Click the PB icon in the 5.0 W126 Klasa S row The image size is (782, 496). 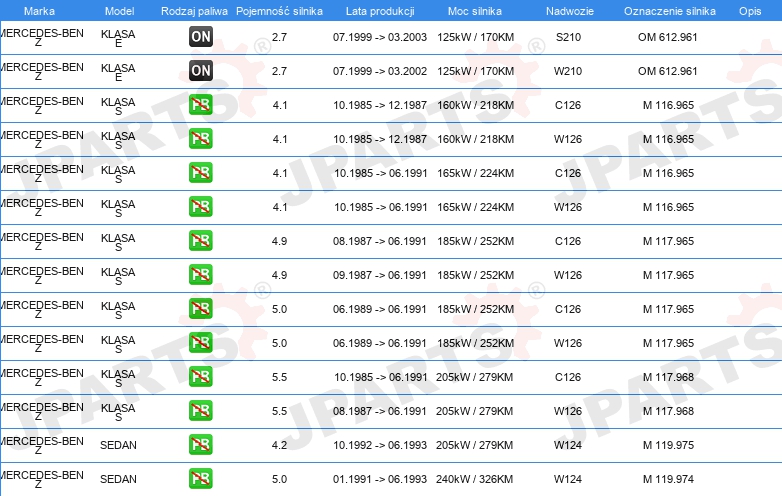(200, 343)
